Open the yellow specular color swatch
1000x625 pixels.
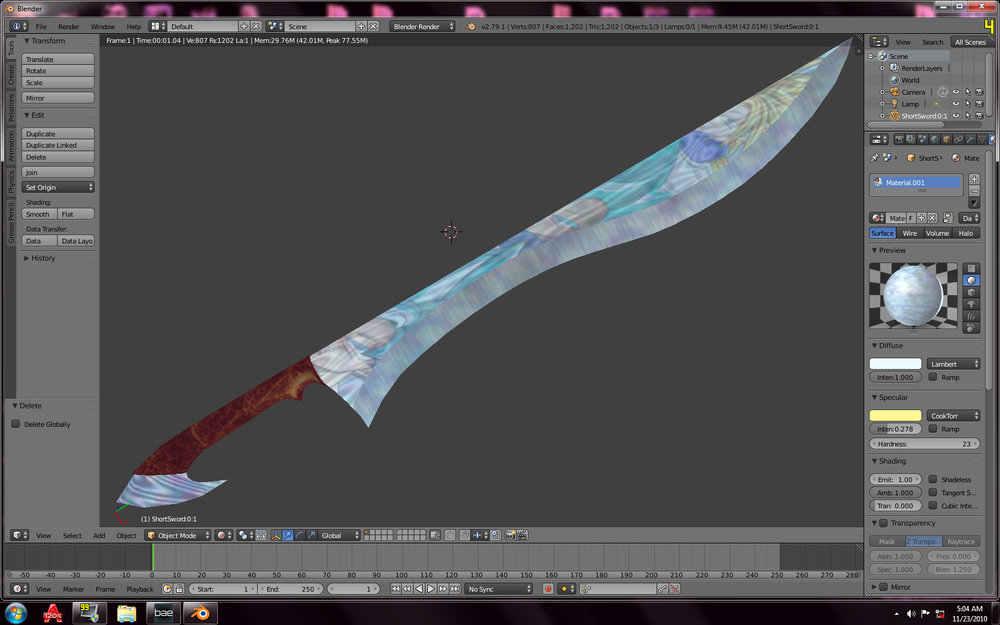pos(895,415)
